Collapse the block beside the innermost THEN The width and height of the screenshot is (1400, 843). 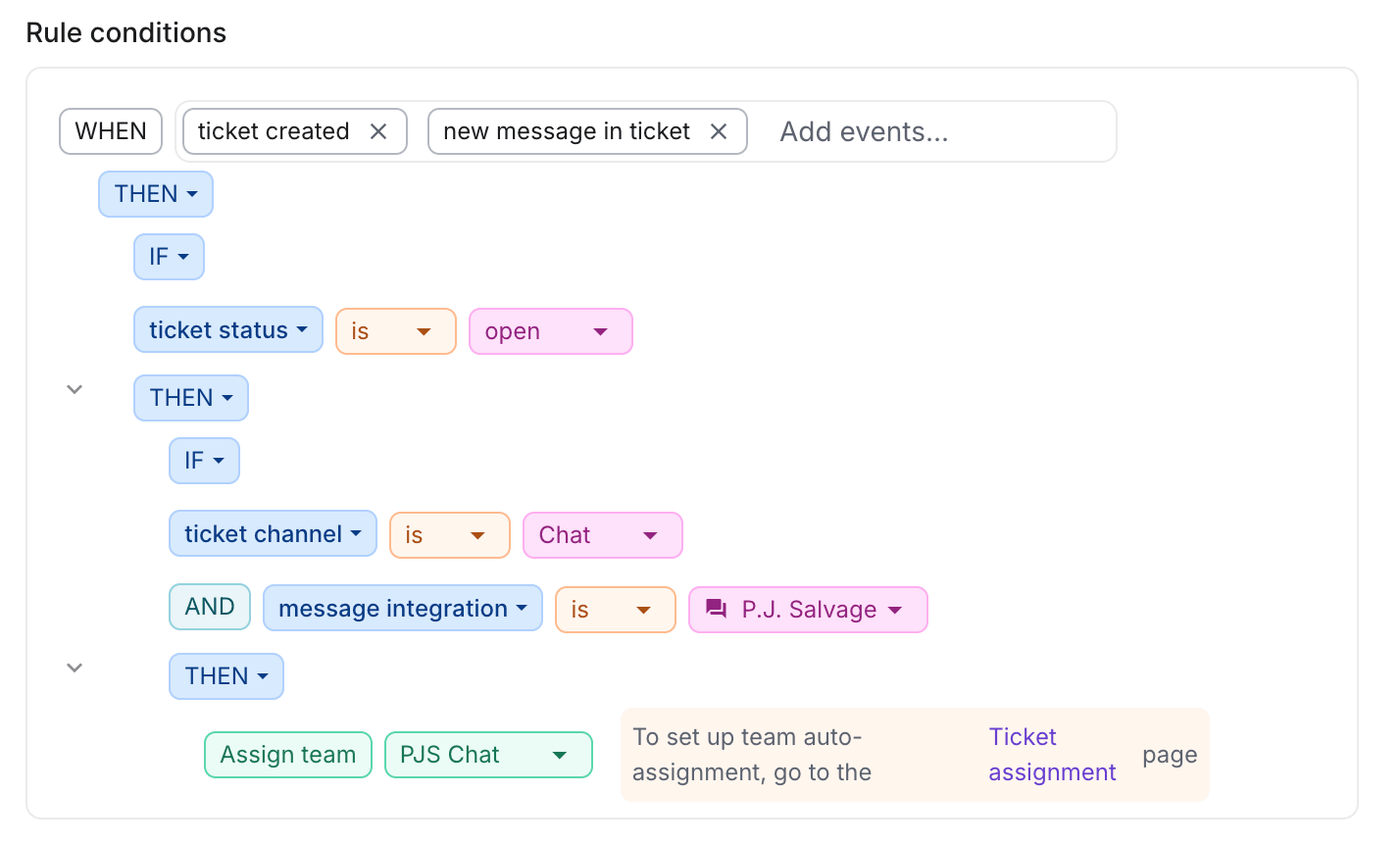point(75,669)
